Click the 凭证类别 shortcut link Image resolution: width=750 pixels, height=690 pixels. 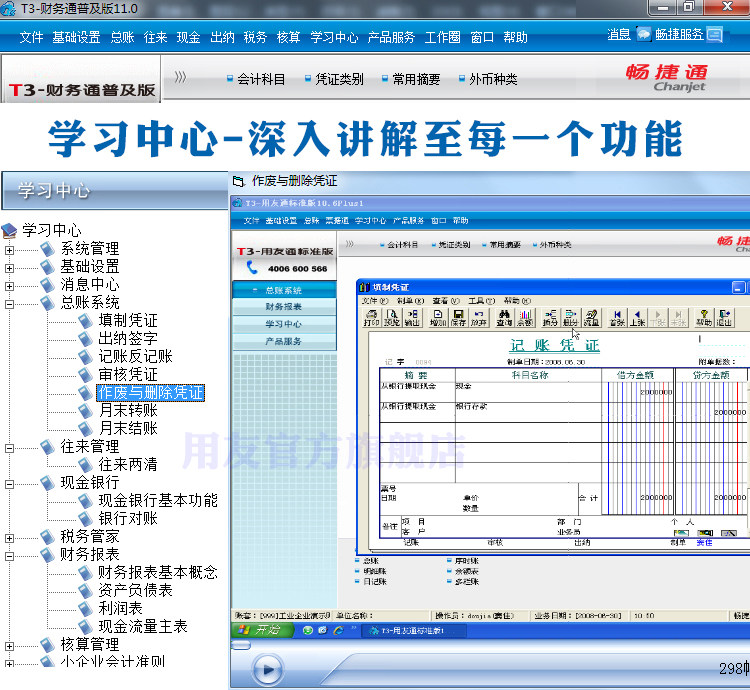point(340,79)
